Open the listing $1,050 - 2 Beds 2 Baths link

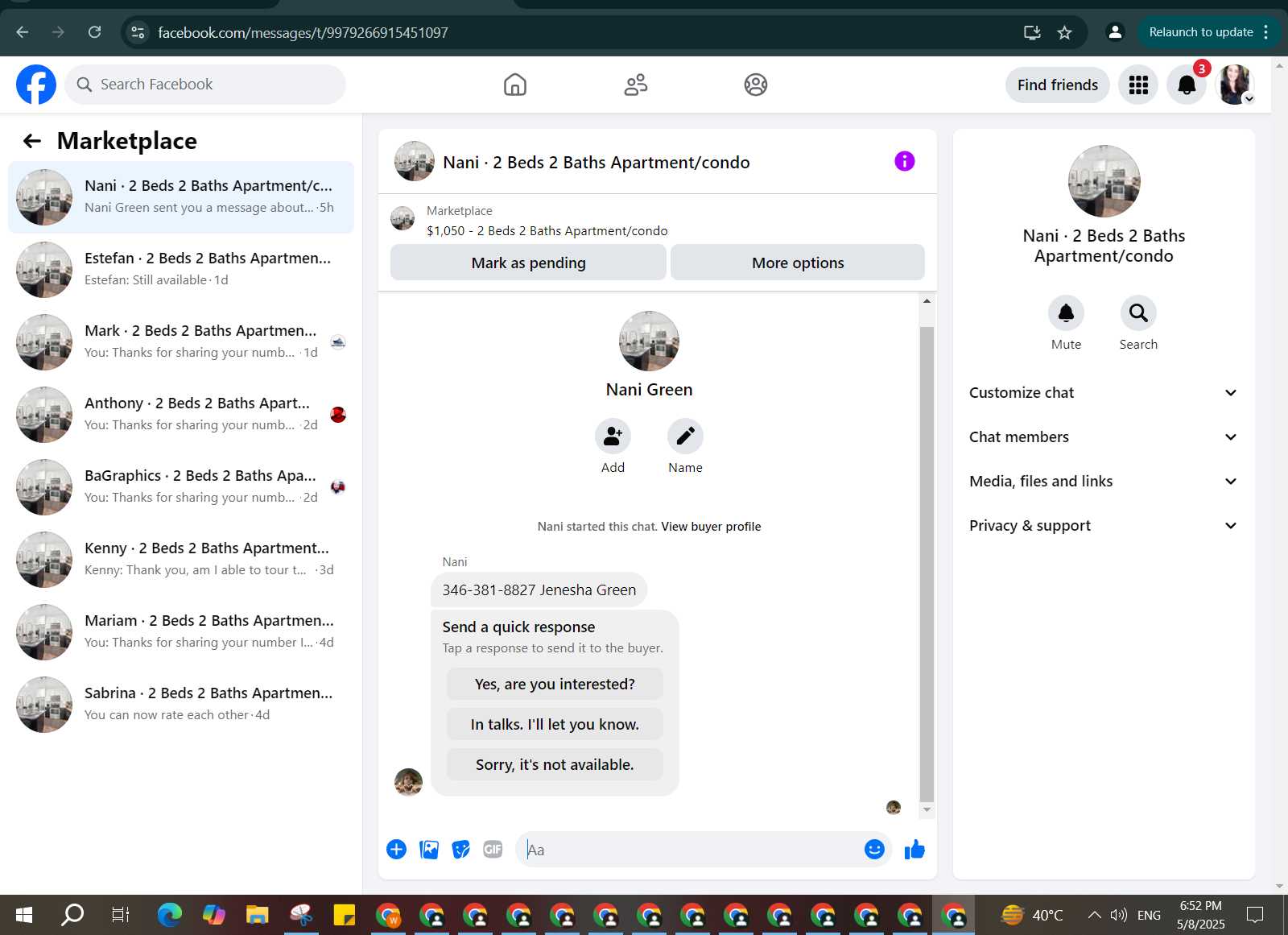coord(547,231)
